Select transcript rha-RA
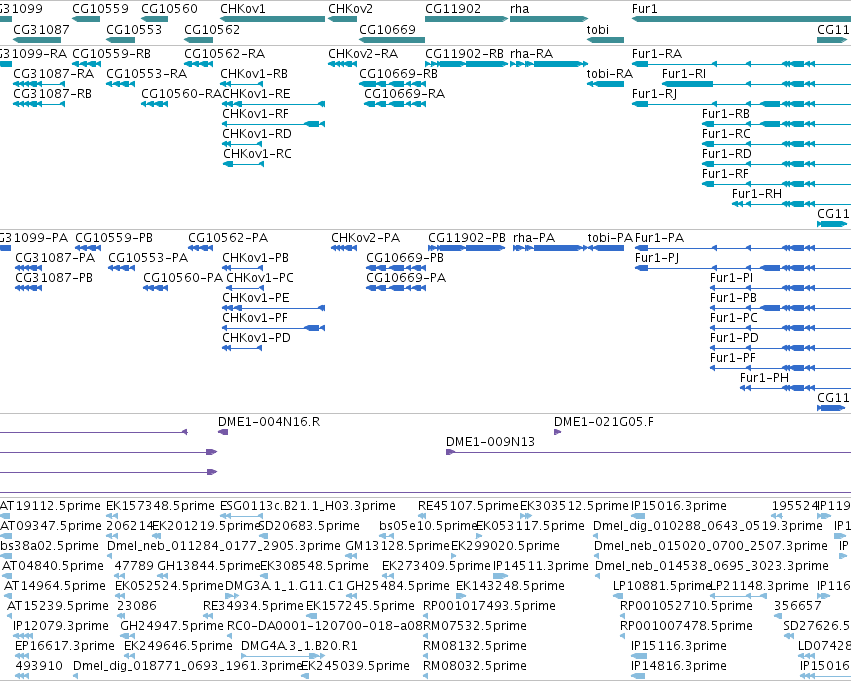 click(531, 54)
